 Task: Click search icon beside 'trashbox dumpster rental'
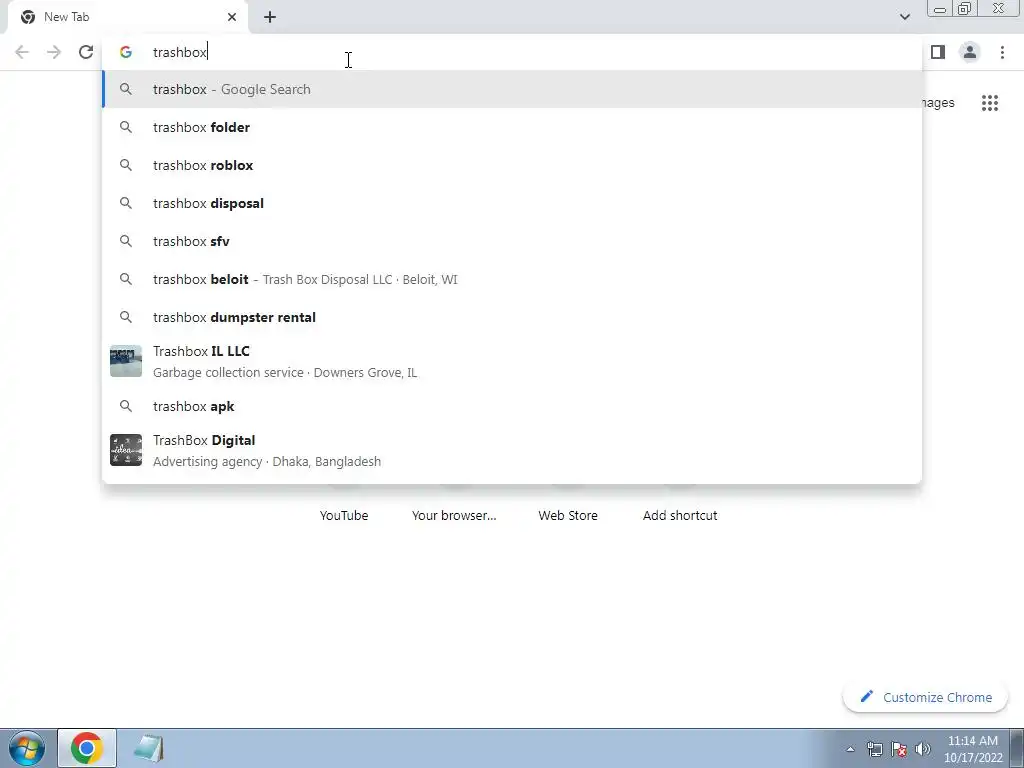pos(126,317)
